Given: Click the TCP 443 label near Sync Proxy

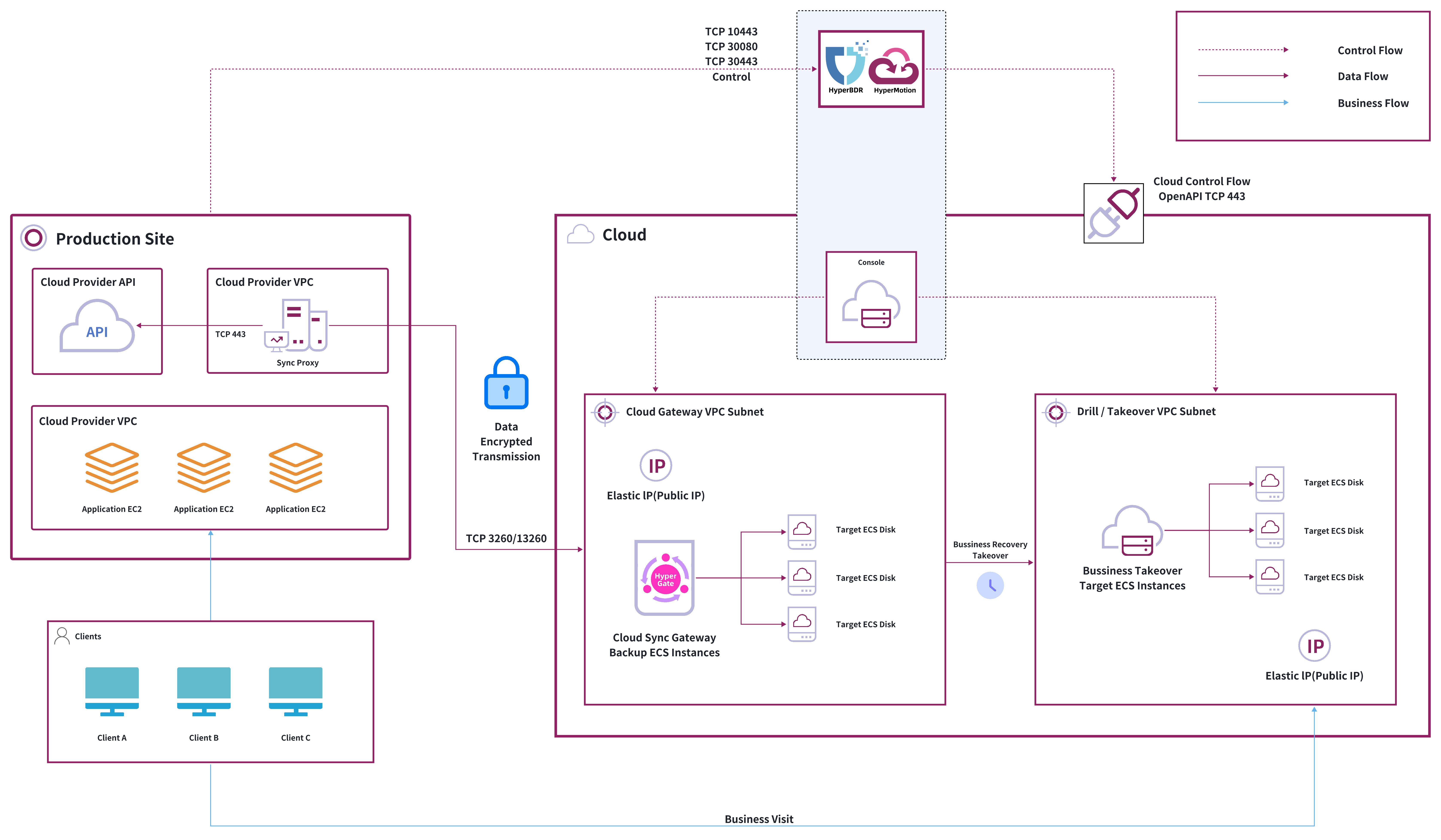Looking at the screenshot, I should coord(230,334).
